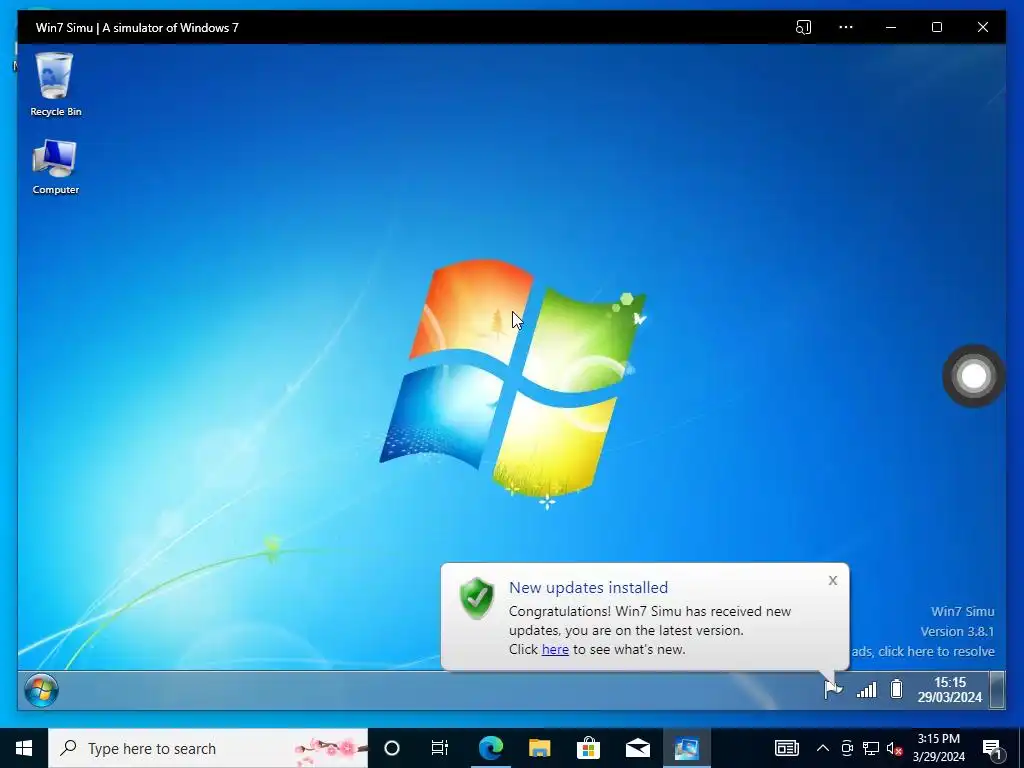
Task: Open File Explorer from the taskbar
Action: pyautogui.click(x=539, y=748)
